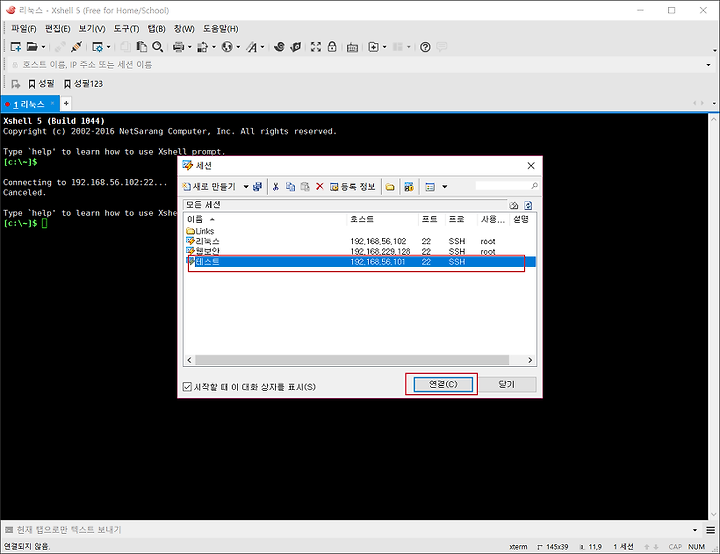This screenshot has height=554, width=720.
Task: Sort sessions by the 이름 column header
Action: pos(265,220)
